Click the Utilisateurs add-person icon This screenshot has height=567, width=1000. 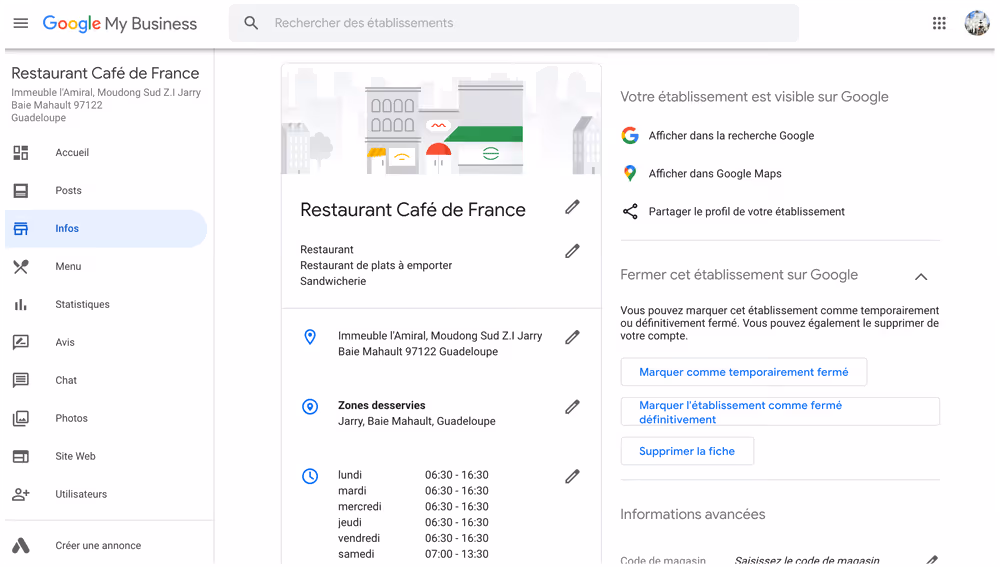[21, 494]
